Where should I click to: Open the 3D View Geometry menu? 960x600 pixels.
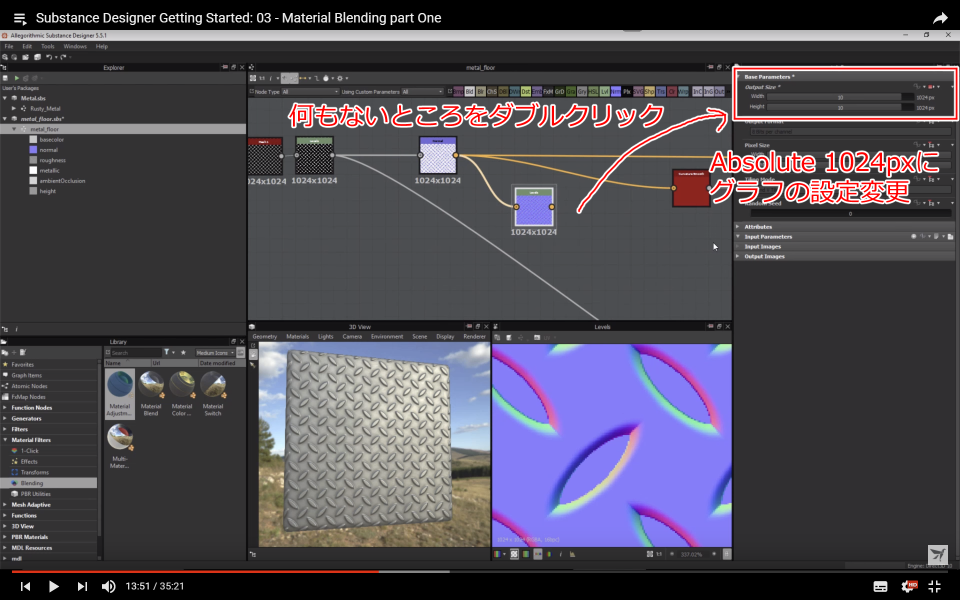point(264,337)
